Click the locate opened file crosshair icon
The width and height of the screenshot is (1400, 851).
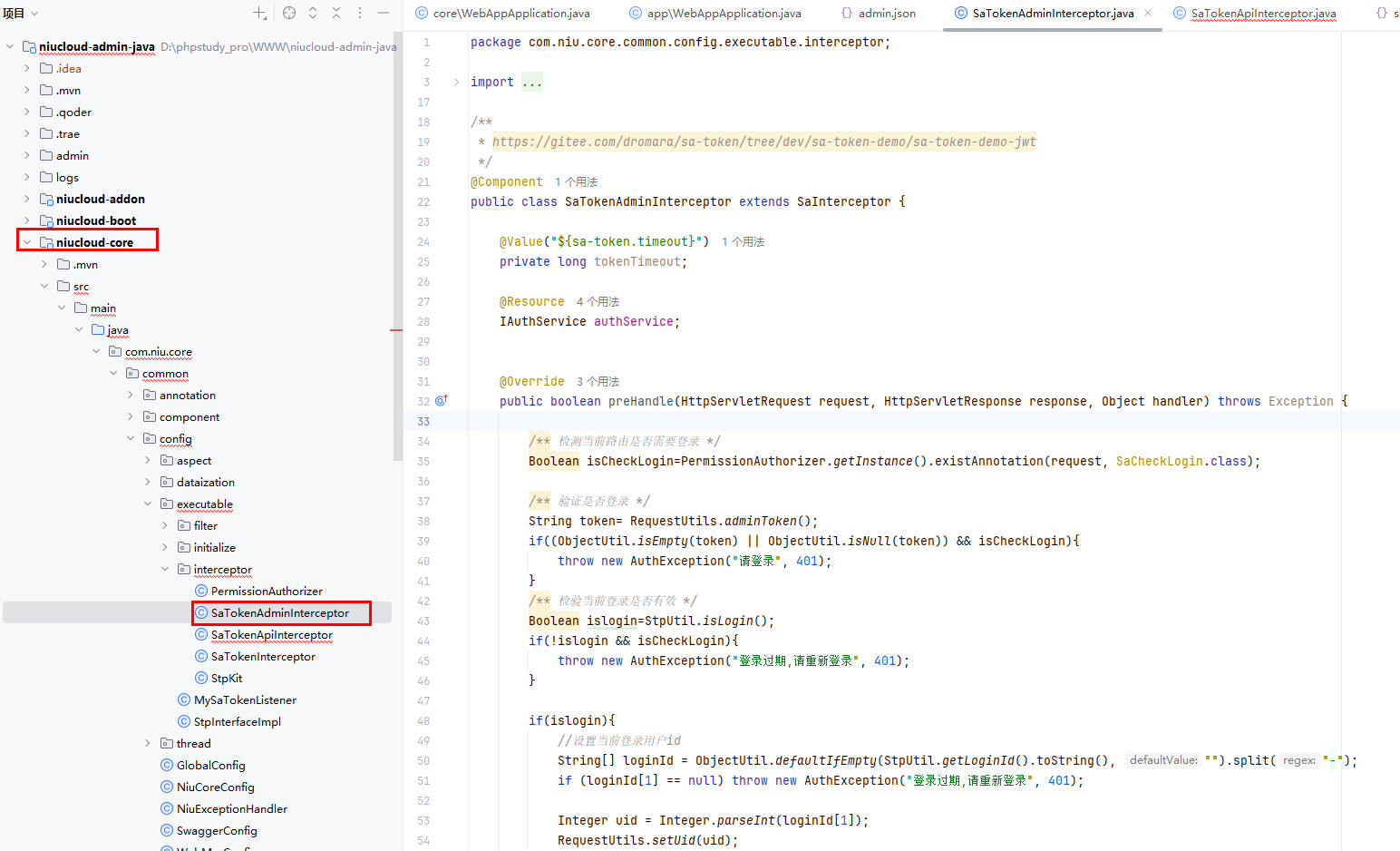[x=289, y=13]
